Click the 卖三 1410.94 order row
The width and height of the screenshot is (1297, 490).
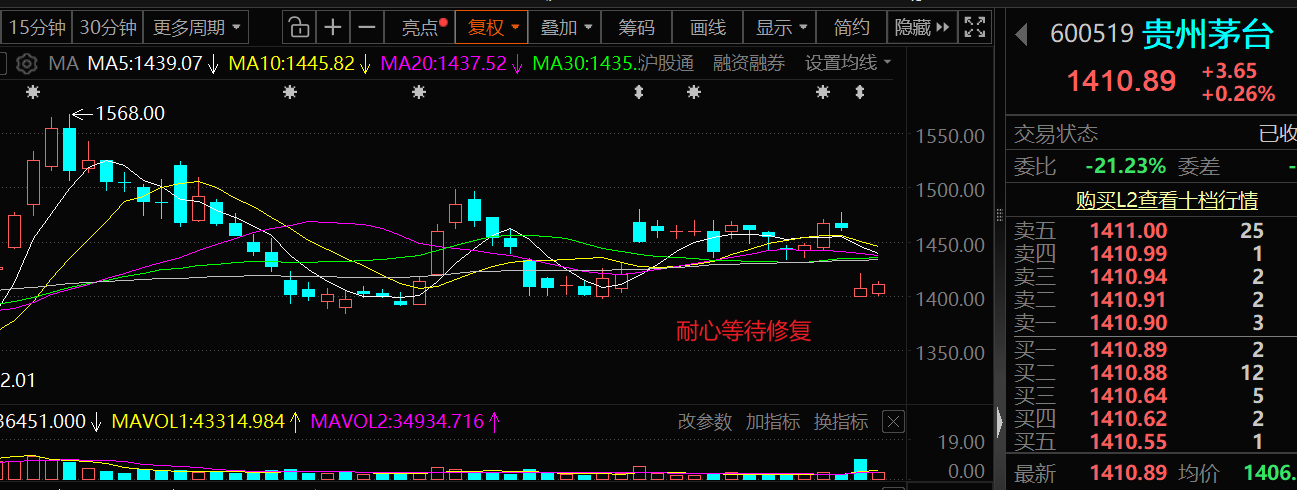pyautogui.click(x=1152, y=277)
